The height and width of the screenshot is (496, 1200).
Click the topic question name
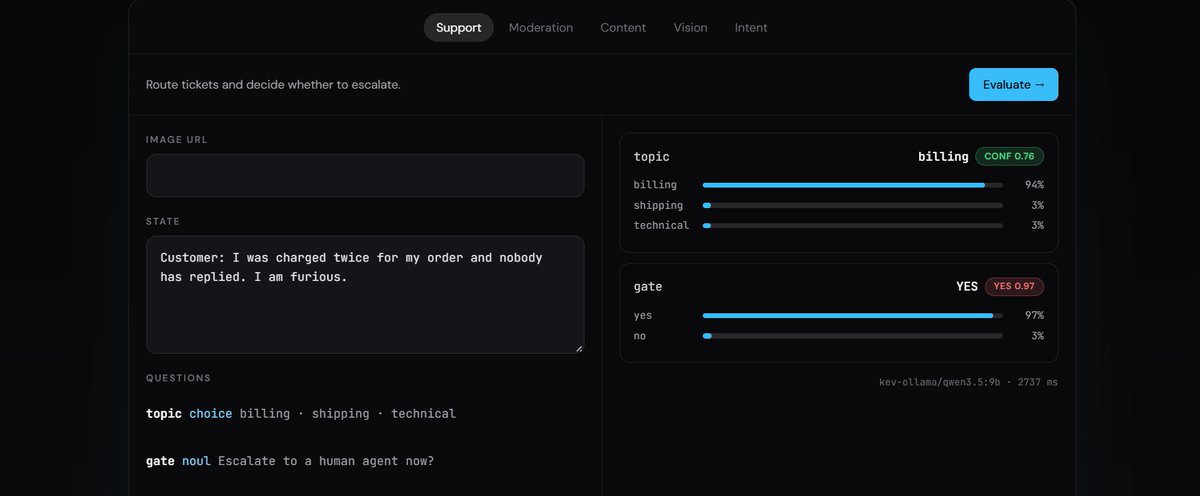pyautogui.click(x=164, y=413)
